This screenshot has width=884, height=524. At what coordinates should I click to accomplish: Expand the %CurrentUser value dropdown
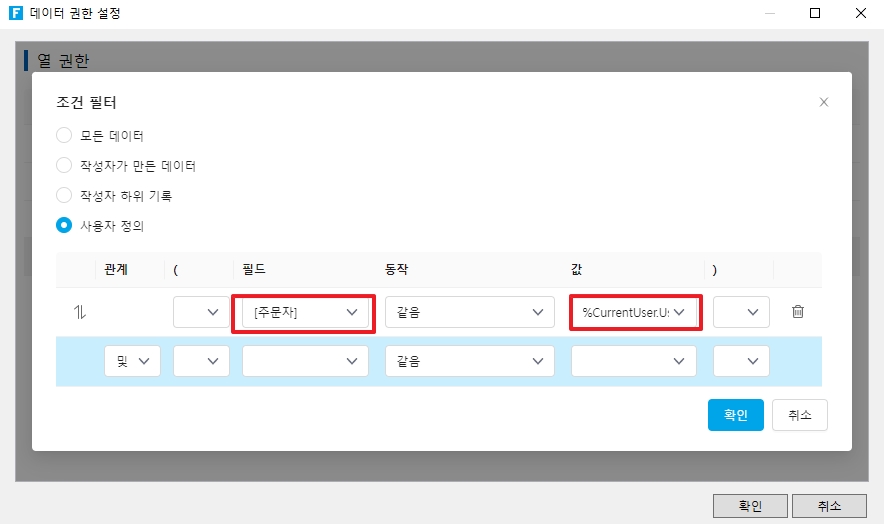tap(634, 312)
